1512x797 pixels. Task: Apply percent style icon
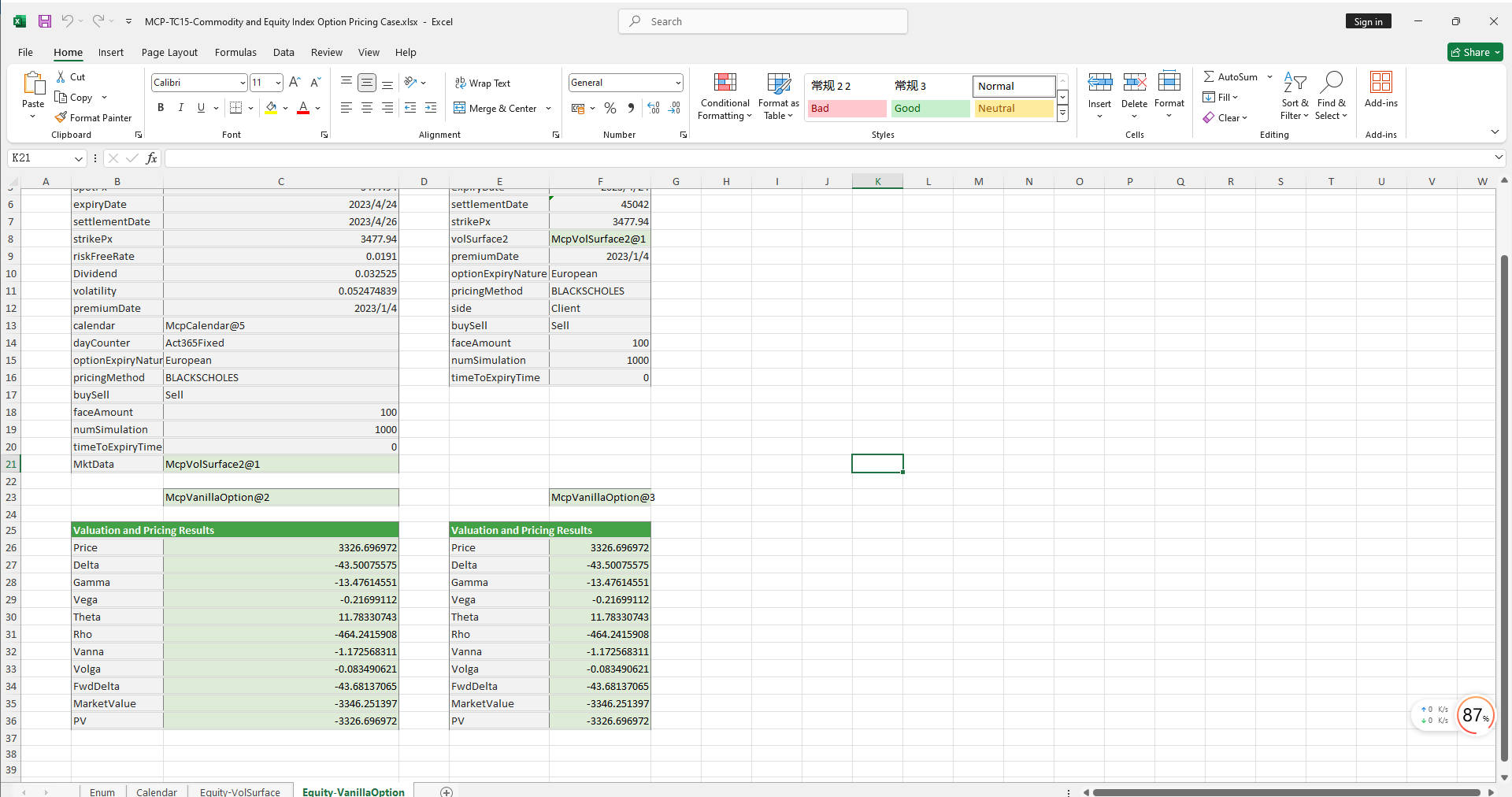610,108
